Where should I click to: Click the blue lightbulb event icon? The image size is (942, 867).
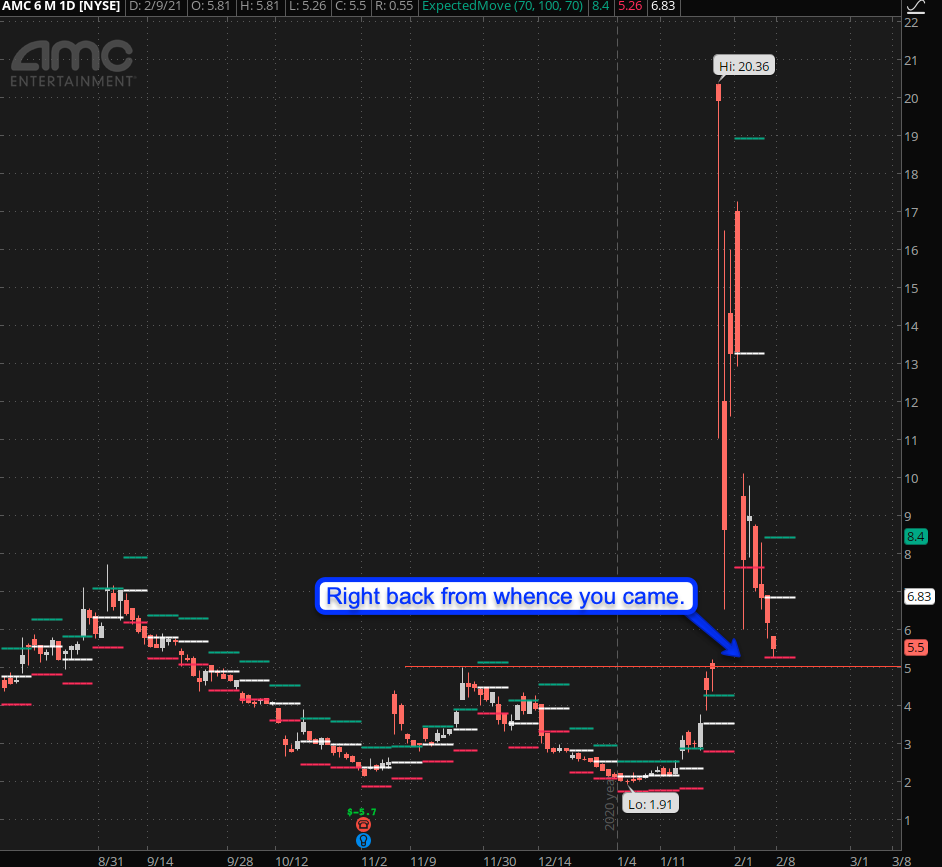[363, 841]
